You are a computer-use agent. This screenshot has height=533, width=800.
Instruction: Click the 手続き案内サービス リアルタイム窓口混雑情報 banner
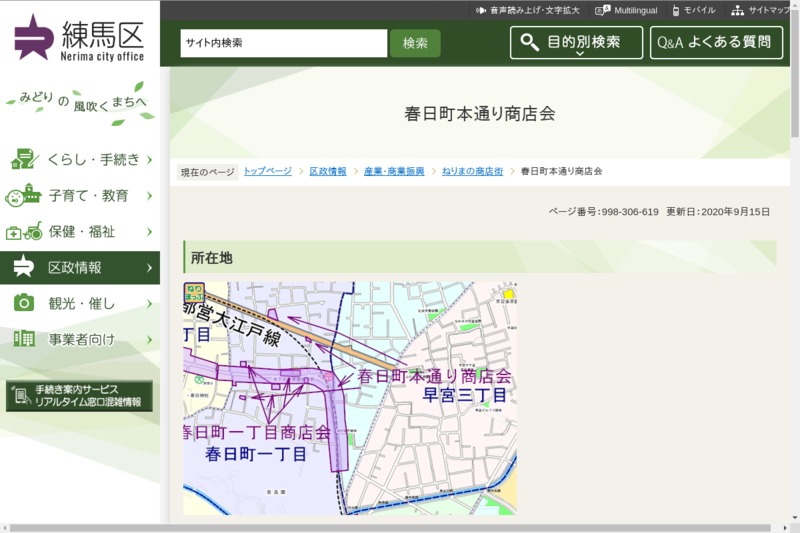80,396
